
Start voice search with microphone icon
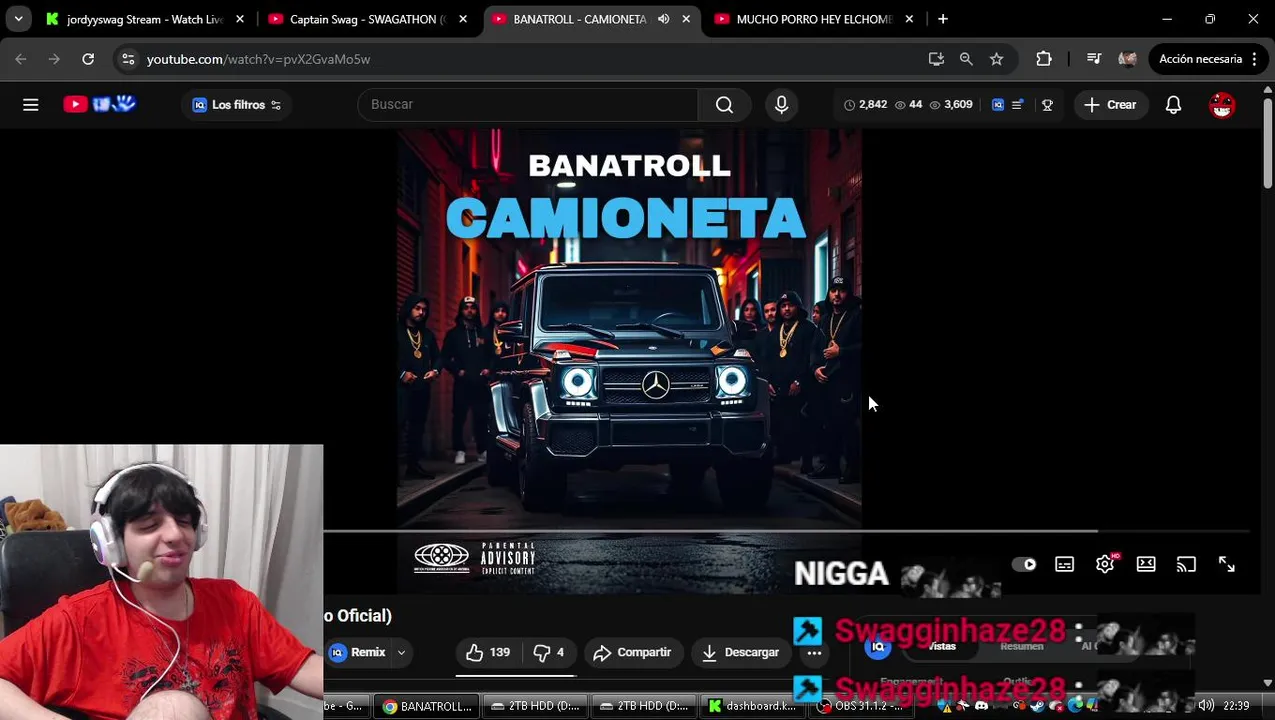pyautogui.click(x=781, y=104)
